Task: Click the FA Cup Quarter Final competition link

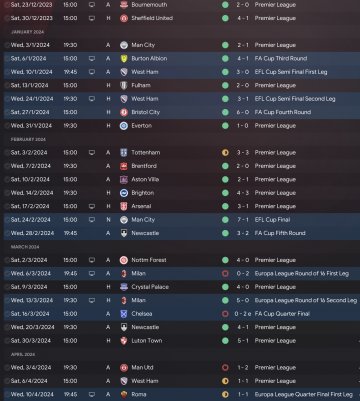Action: (x=282, y=314)
